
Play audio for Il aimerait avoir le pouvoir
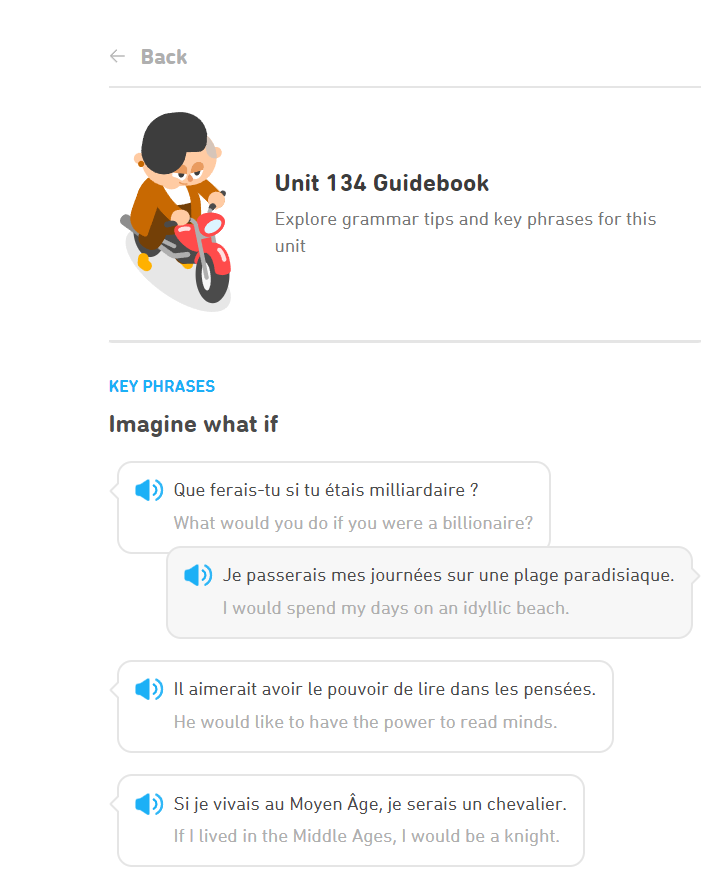pyautogui.click(x=149, y=689)
